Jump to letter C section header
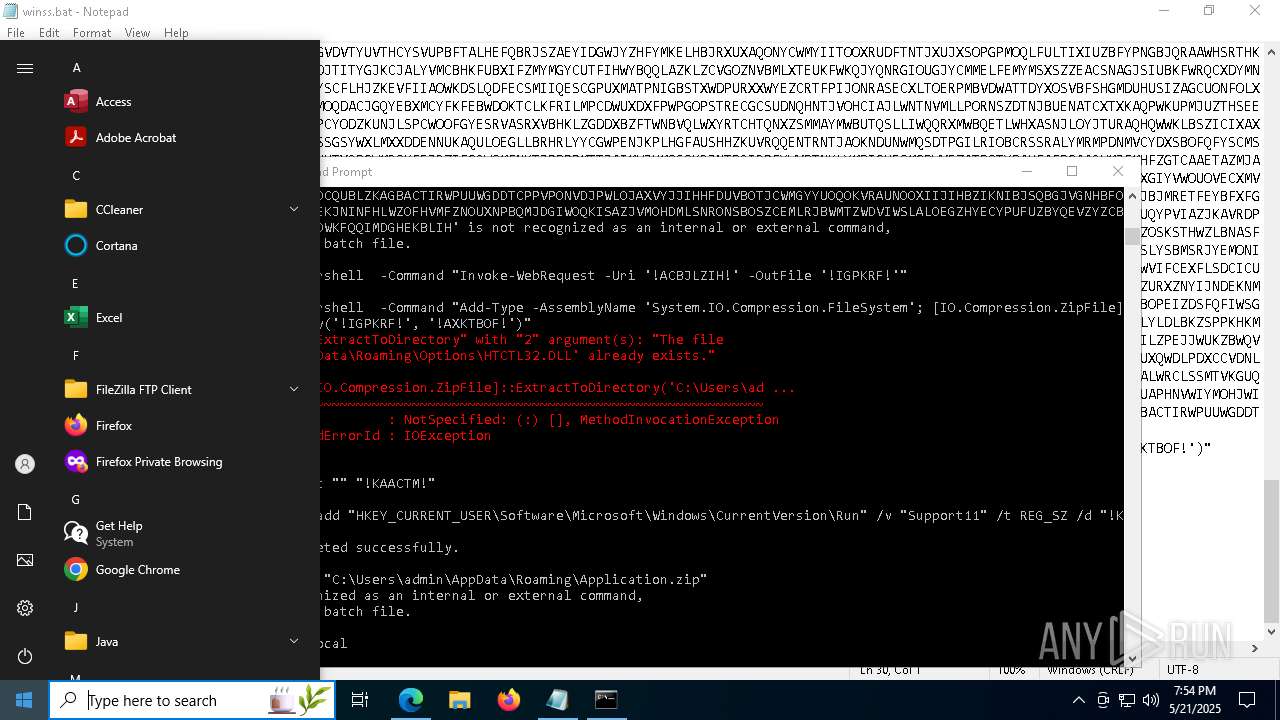1280x720 pixels. [x=76, y=176]
